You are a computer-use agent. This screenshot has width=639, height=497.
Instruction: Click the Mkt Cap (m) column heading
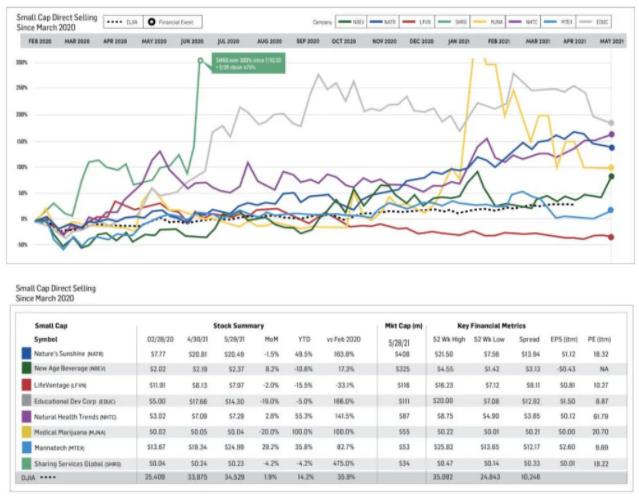[x=403, y=326]
